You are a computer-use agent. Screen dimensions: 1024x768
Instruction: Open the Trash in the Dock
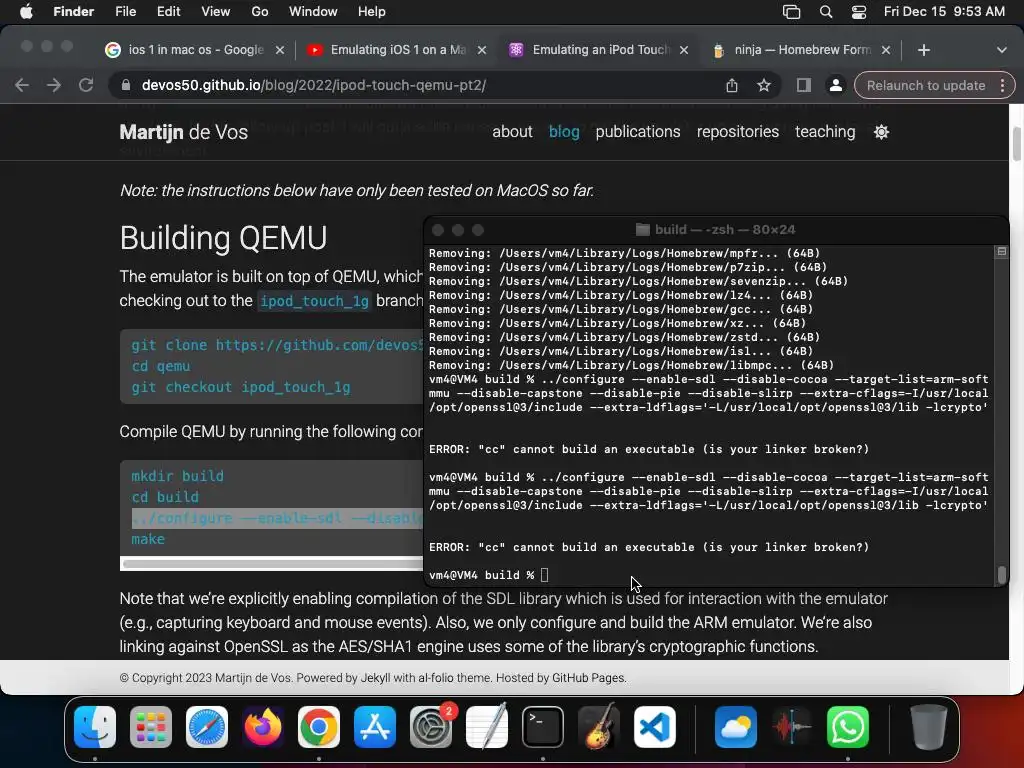coord(929,727)
